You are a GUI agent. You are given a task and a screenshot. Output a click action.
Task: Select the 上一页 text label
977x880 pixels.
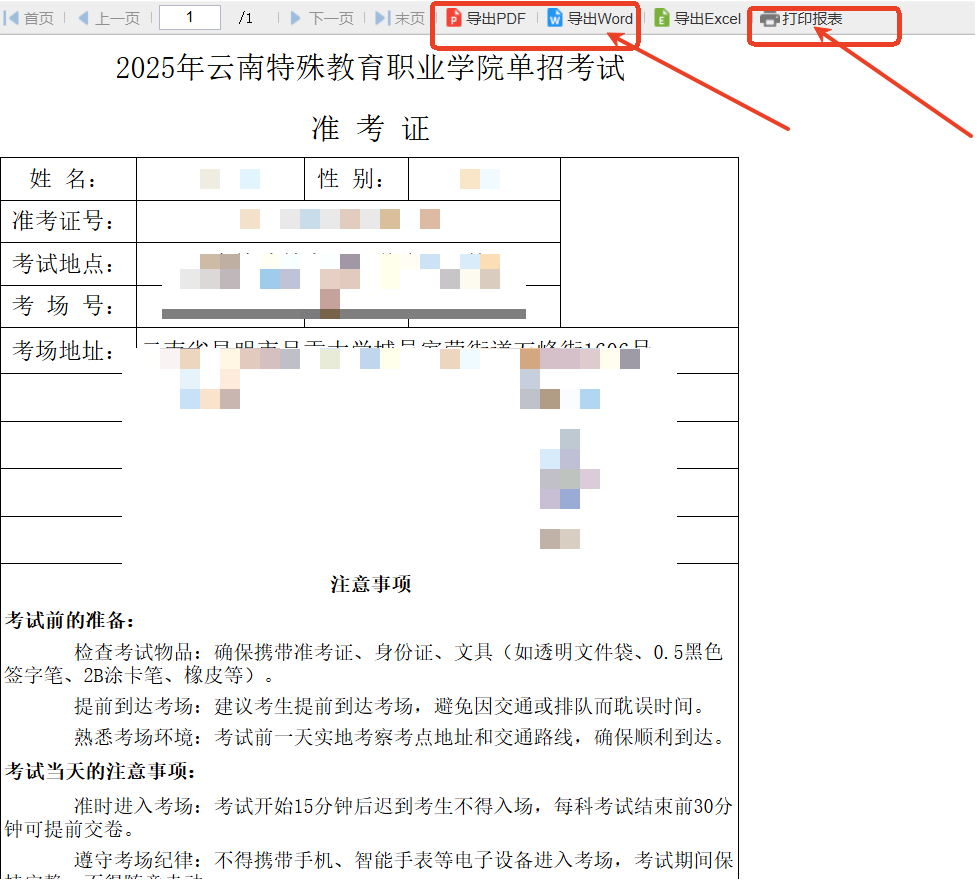[118, 18]
